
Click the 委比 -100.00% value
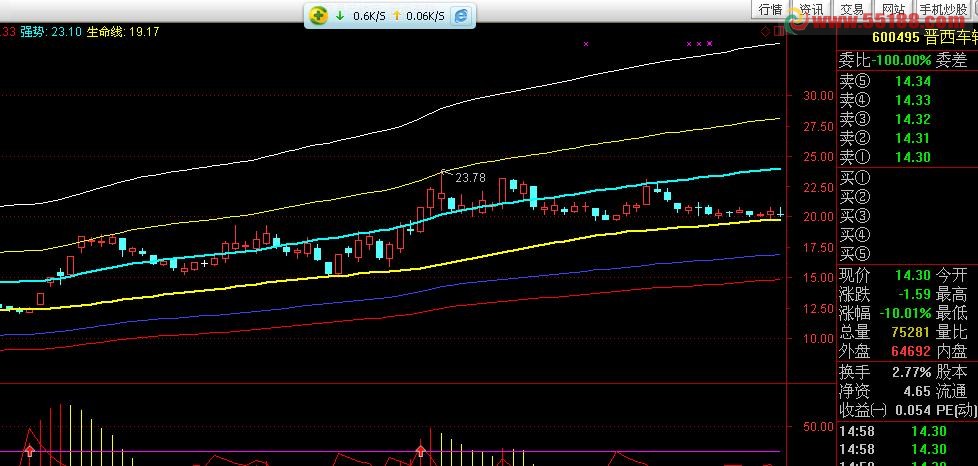[x=903, y=61]
